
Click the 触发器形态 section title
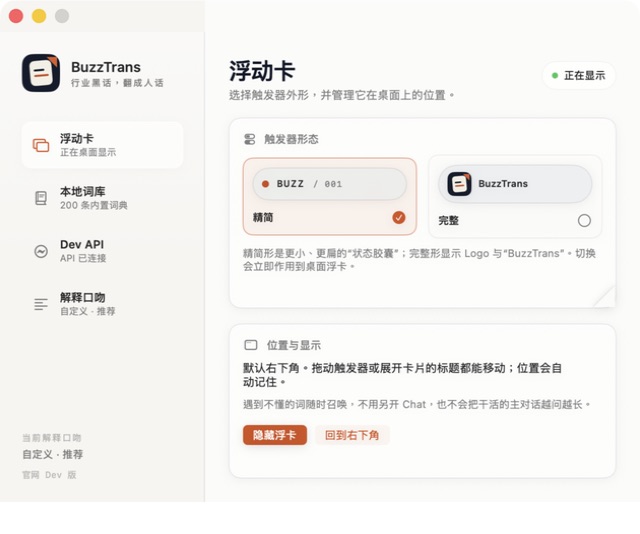291,139
